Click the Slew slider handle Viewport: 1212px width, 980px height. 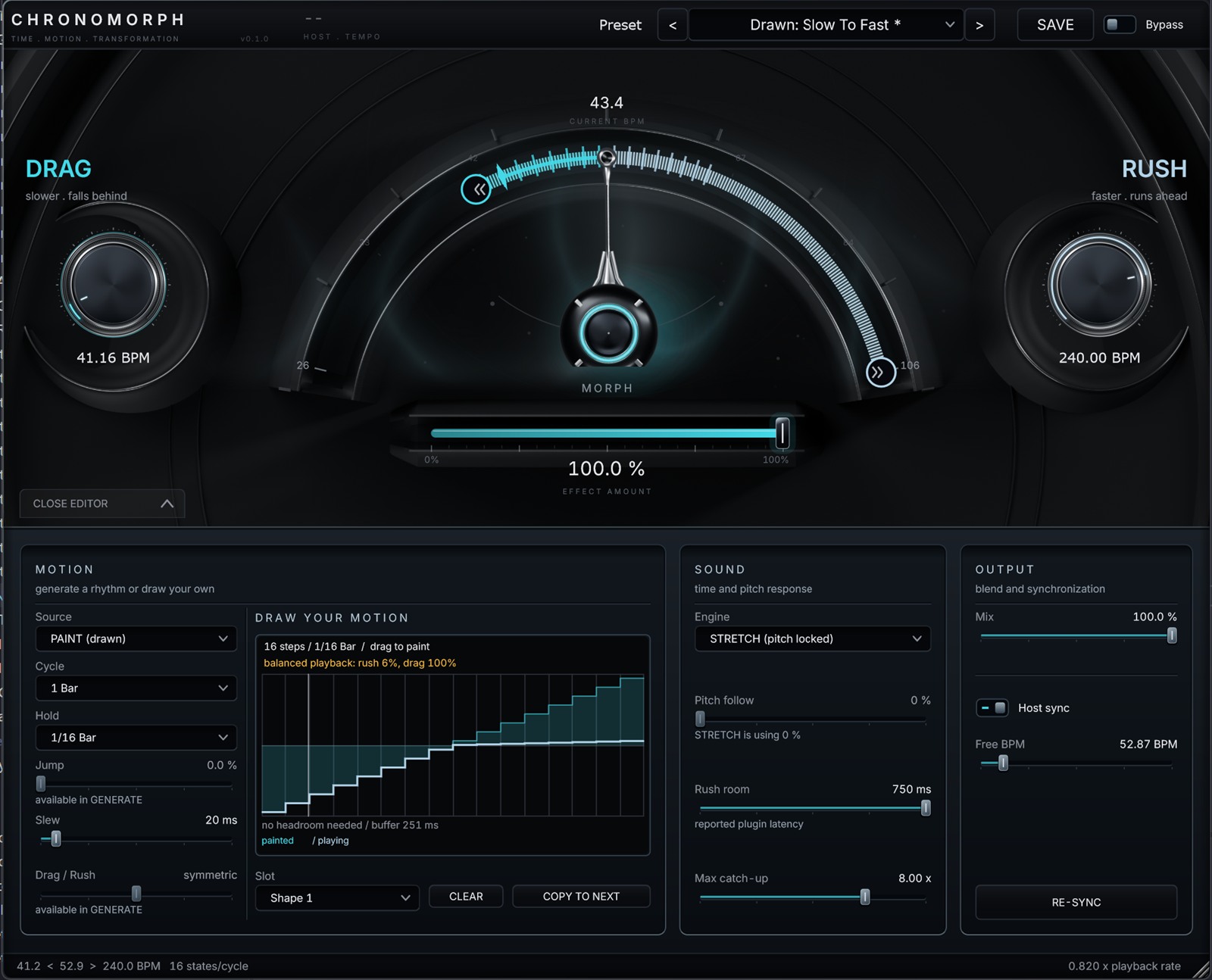[x=55, y=838]
